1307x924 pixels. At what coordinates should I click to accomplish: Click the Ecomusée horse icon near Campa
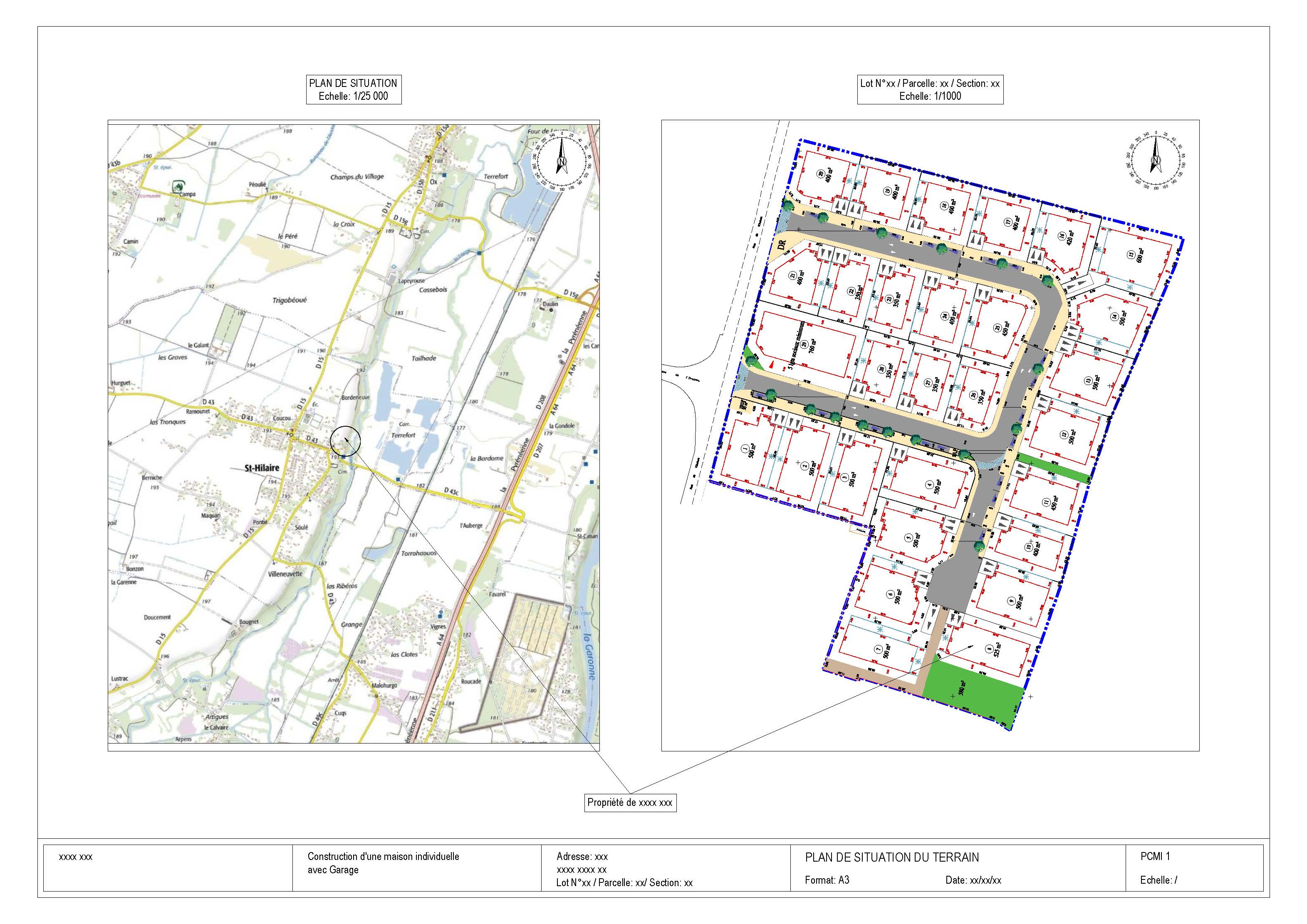pyautogui.click(x=179, y=186)
